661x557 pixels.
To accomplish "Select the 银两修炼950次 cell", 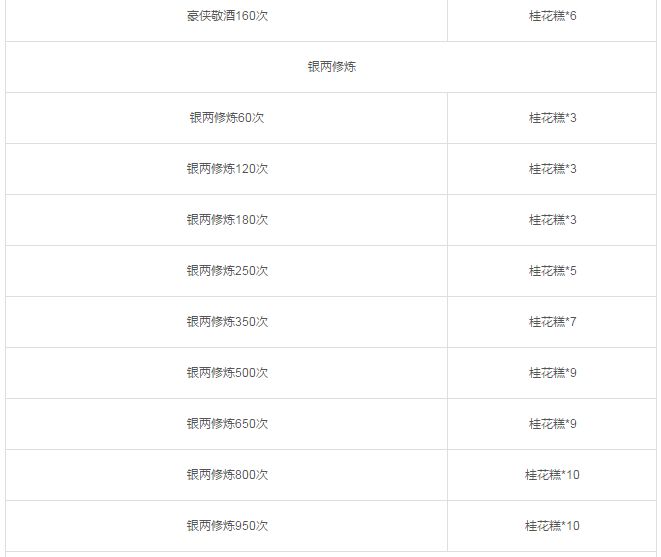I will click(227, 526).
